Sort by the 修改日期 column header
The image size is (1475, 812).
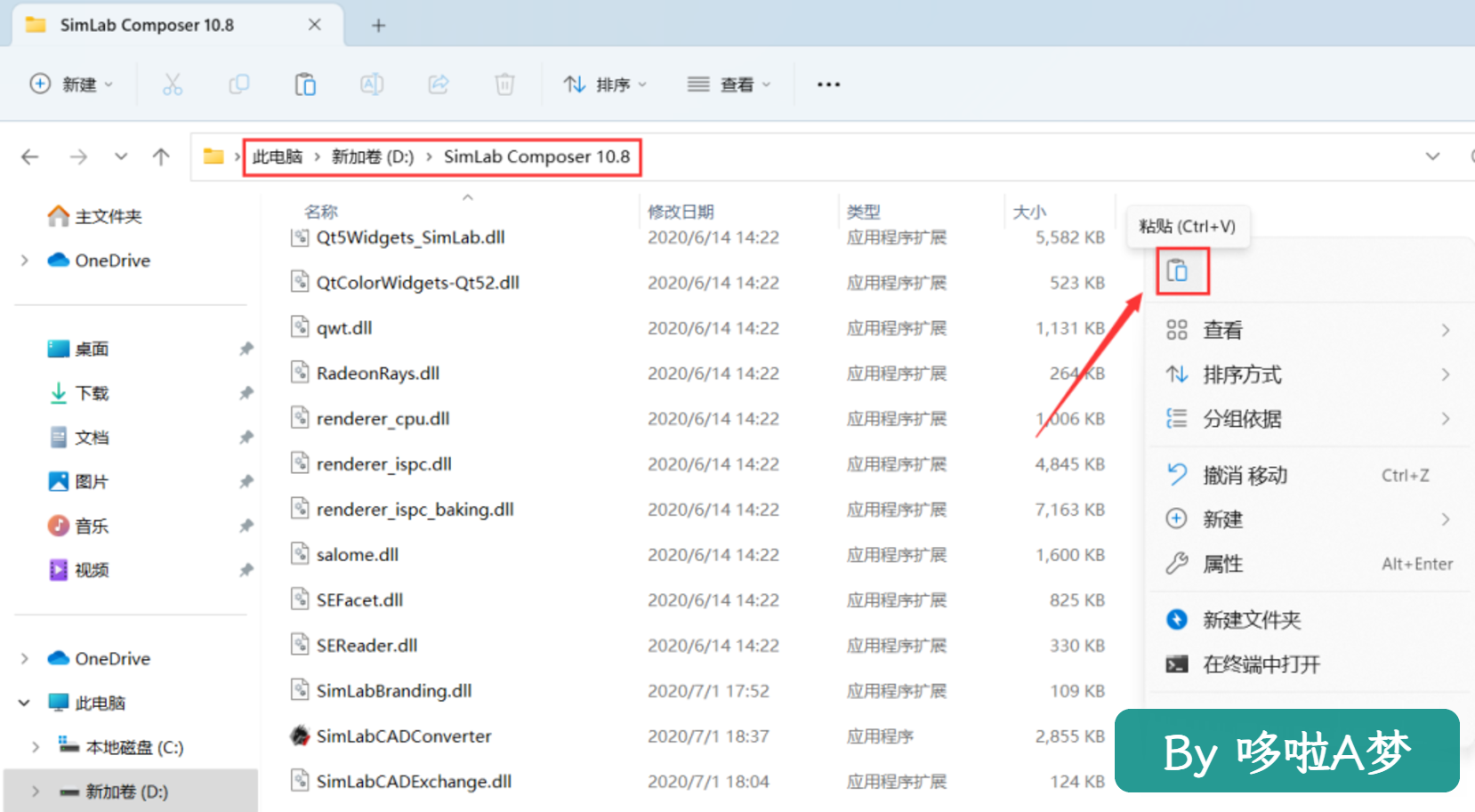[x=681, y=212]
